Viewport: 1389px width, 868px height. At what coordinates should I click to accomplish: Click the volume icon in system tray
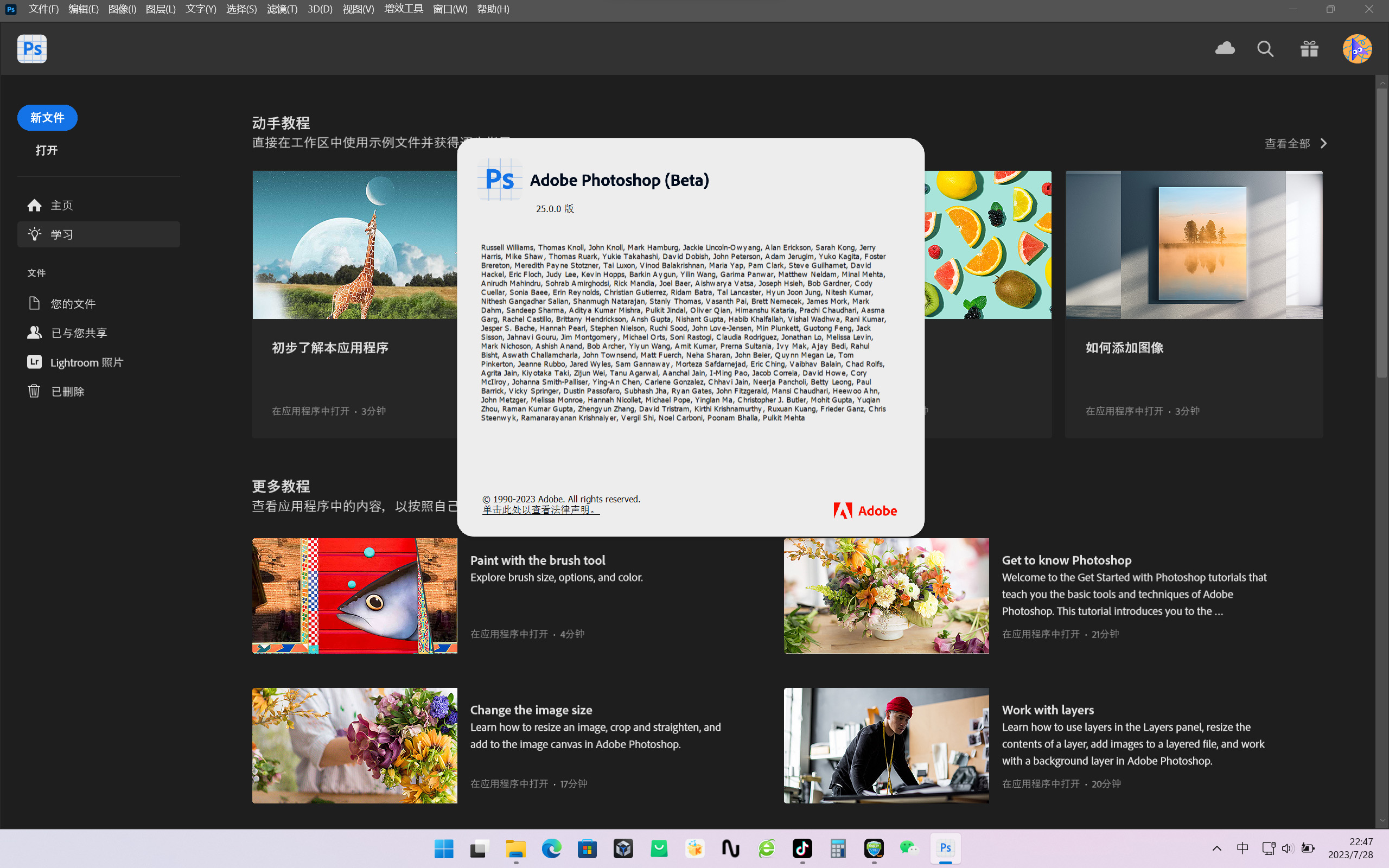coord(1288,848)
